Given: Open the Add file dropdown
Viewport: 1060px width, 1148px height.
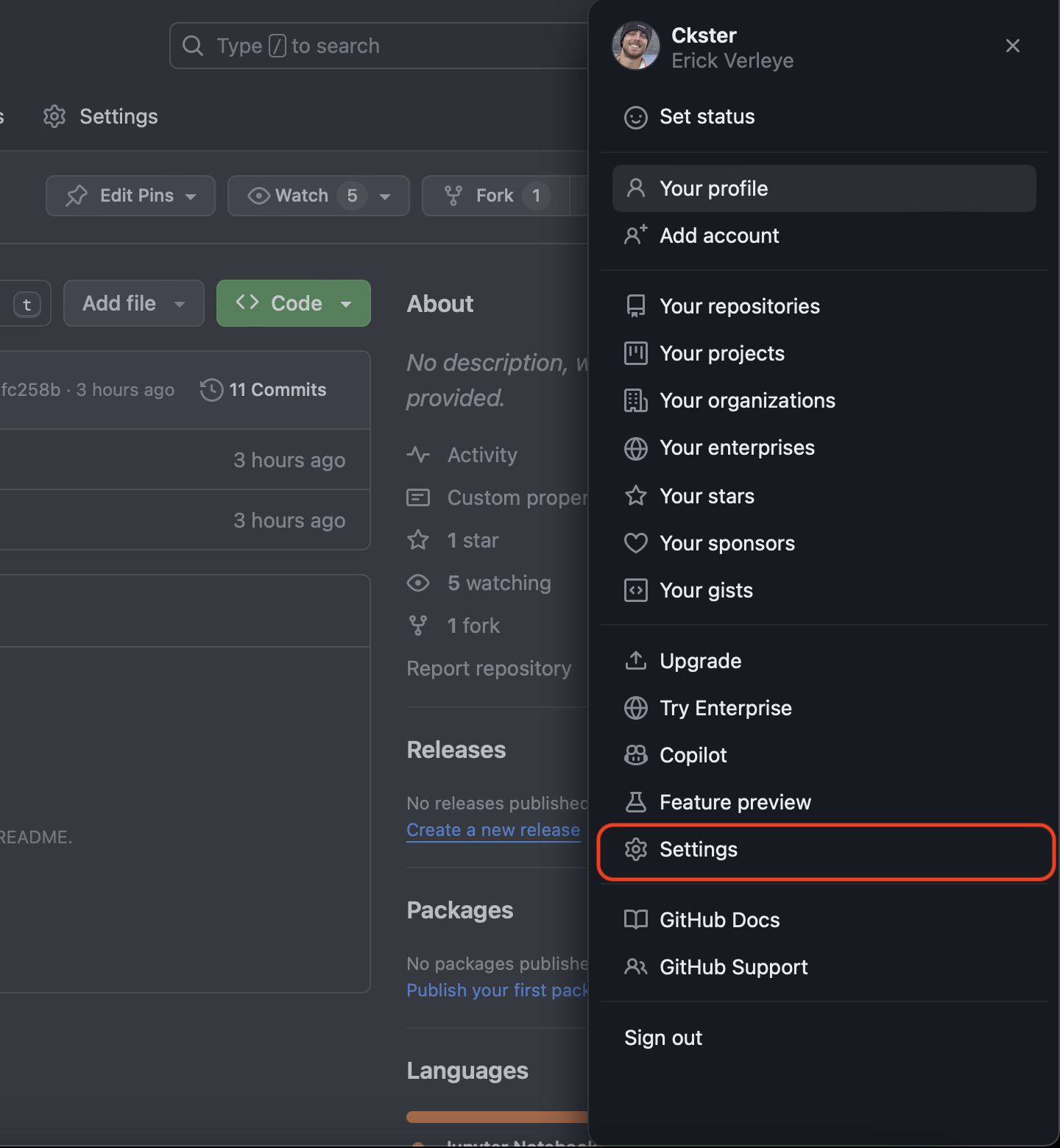Looking at the screenshot, I should pyautogui.click(x=133, y=303).
